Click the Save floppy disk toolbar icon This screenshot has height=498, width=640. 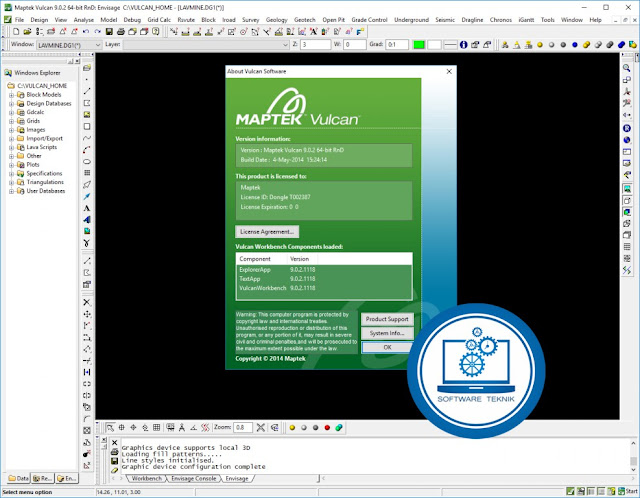click(109, 31)
